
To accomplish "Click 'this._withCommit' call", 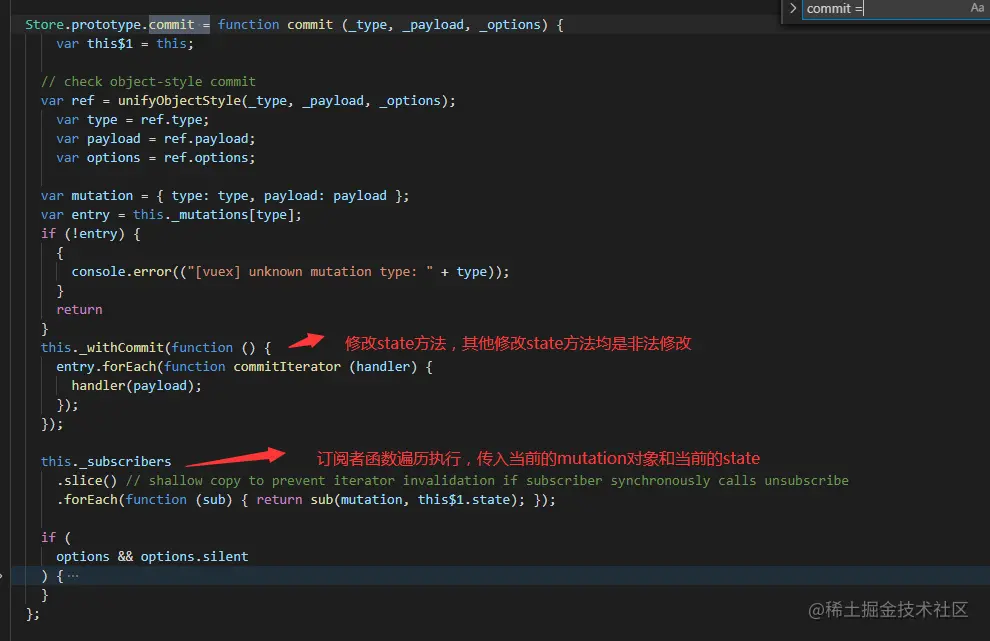I will point(102,347).
